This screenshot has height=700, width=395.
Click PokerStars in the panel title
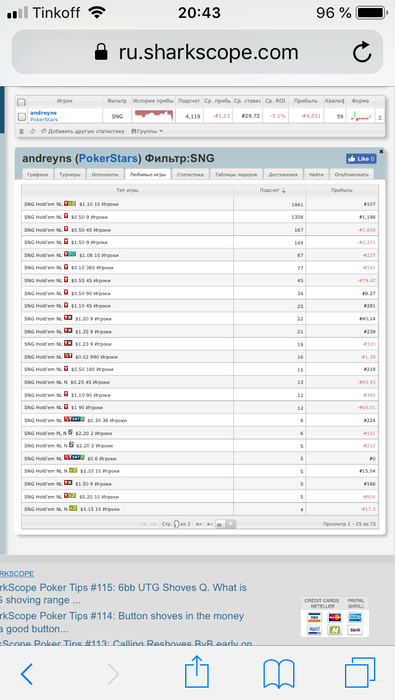coord(108,158)
